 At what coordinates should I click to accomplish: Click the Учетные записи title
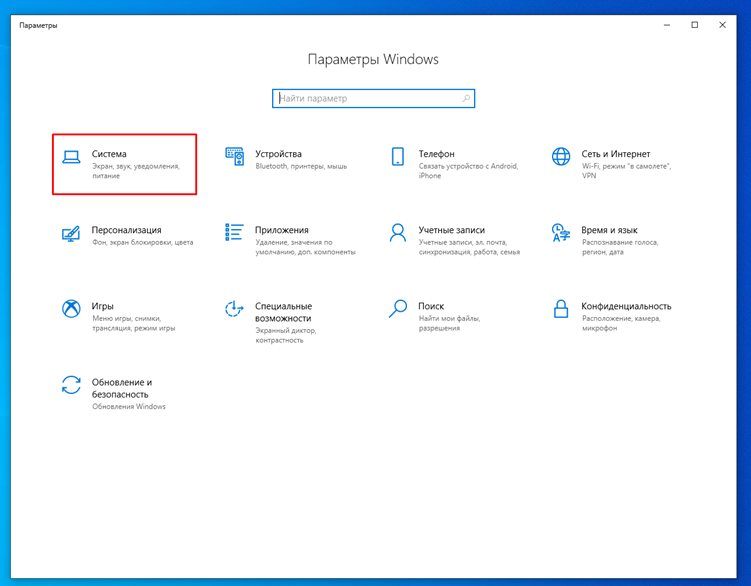tap(452, 230)
